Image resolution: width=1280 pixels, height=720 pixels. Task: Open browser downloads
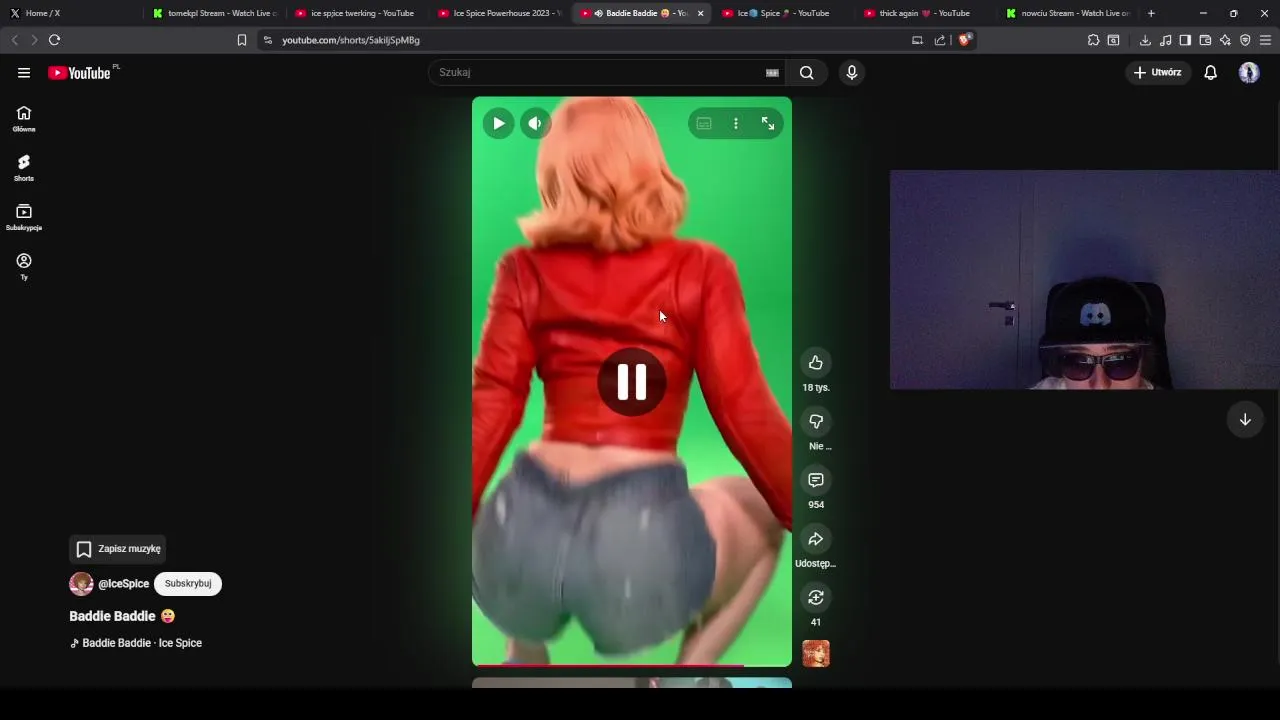[1145, 40]
